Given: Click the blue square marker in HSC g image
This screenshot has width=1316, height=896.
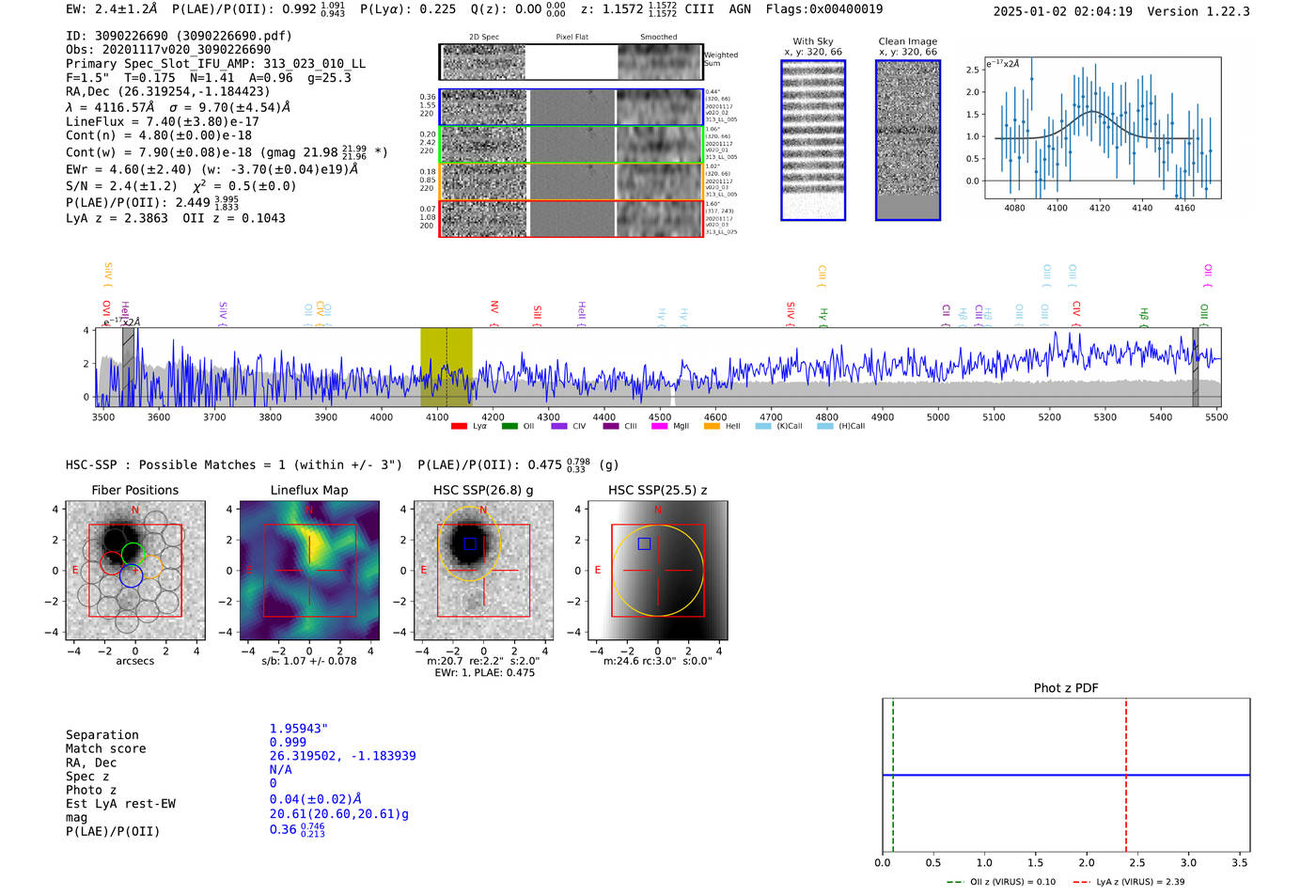Looking at the screenshot, I should 470,543.
